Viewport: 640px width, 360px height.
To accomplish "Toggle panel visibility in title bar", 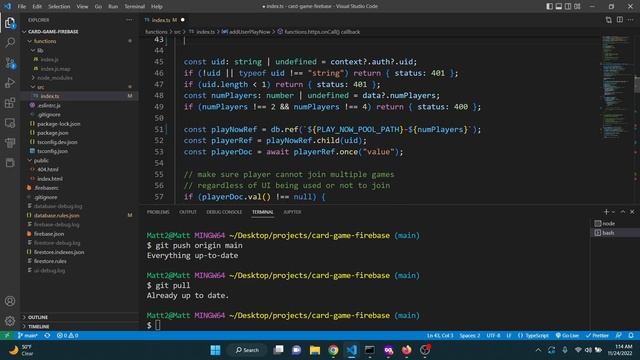I will click(x=559, y=6).
